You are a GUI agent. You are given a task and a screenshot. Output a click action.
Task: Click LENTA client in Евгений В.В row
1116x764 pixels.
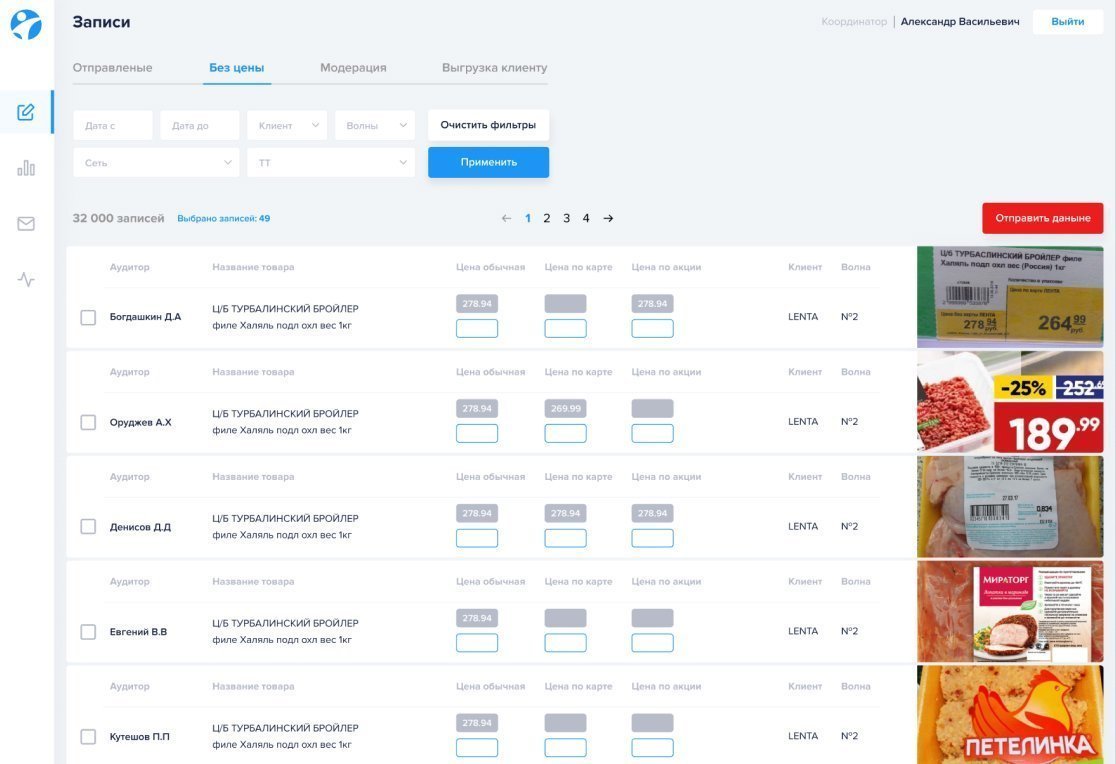[803, 631]
